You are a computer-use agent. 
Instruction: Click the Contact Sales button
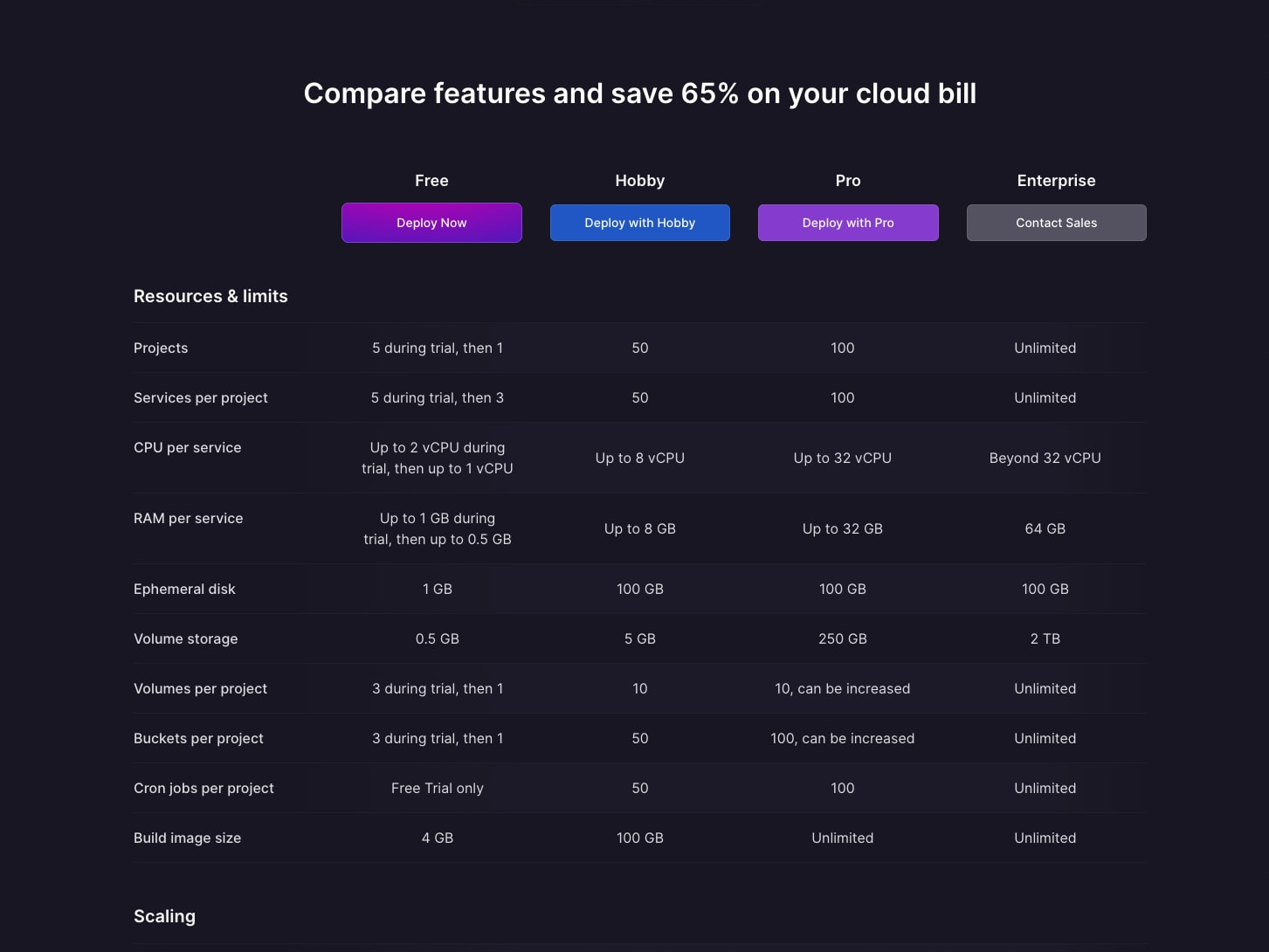click(1057, 223)
